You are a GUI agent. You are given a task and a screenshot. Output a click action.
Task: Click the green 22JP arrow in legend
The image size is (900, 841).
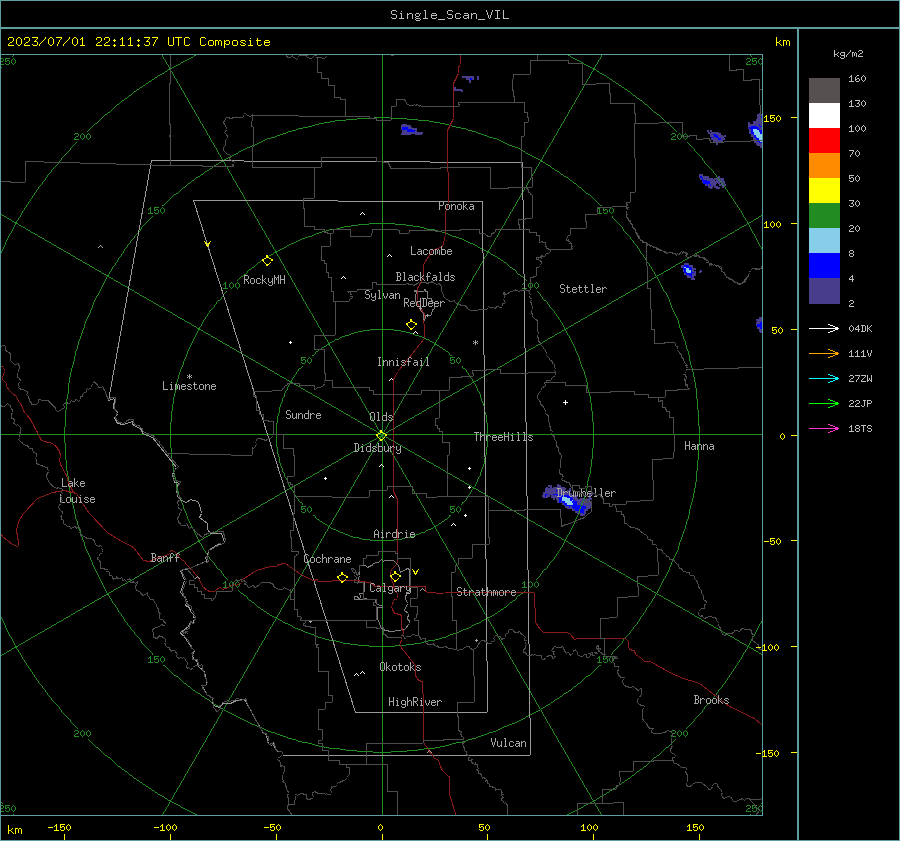point(824,404)
